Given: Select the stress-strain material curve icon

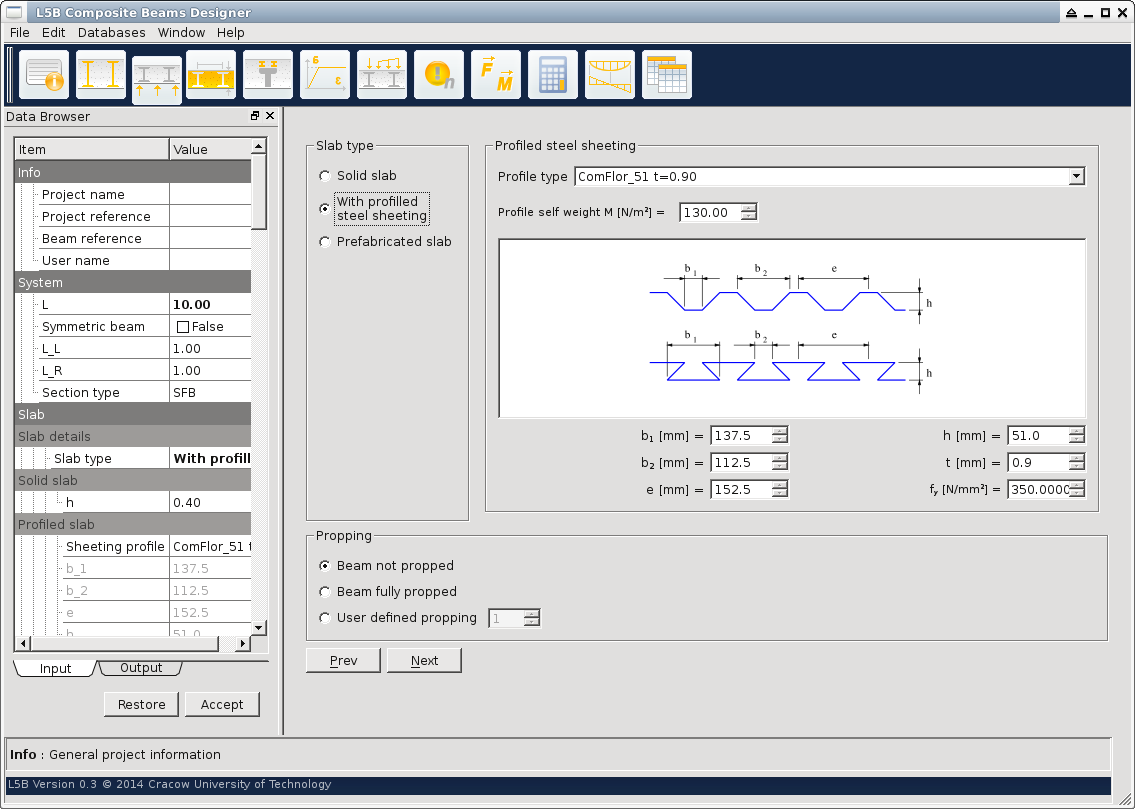Looking at the screenshot, I should (x=325, y=75).
